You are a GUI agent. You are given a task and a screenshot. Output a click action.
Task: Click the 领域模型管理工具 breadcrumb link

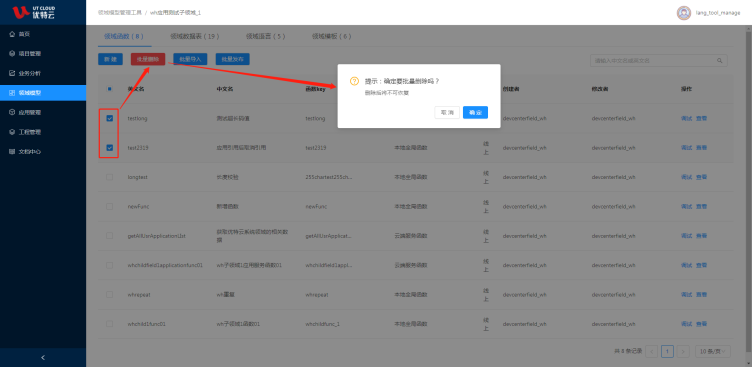(x=119, y=12)
